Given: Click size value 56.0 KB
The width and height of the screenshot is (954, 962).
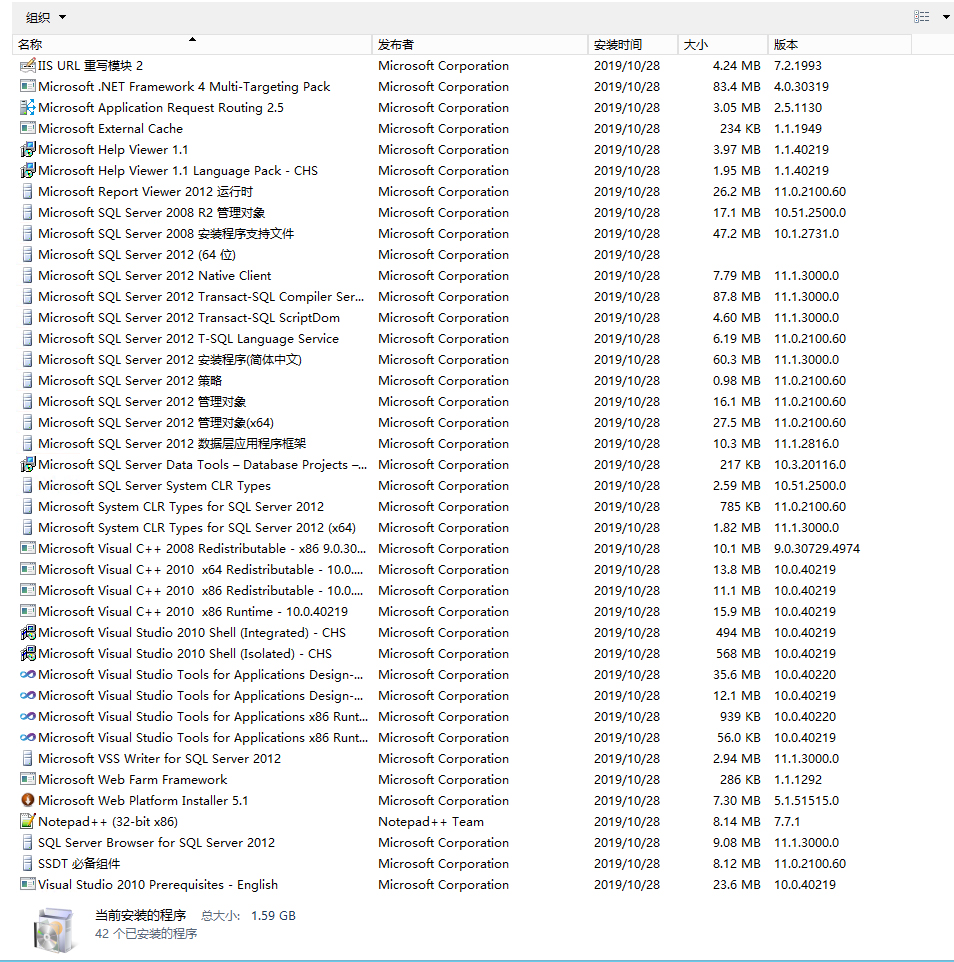Looking at the screenshot, I should 739,737.
